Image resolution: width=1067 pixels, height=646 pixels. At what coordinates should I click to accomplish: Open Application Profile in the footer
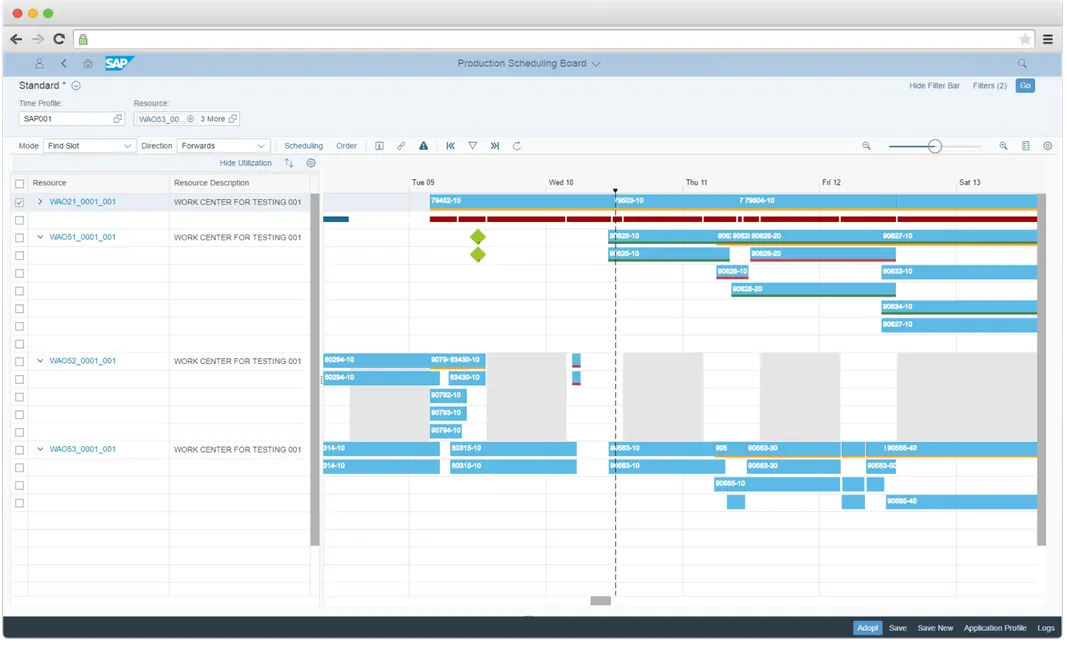(x=995, y=629)
